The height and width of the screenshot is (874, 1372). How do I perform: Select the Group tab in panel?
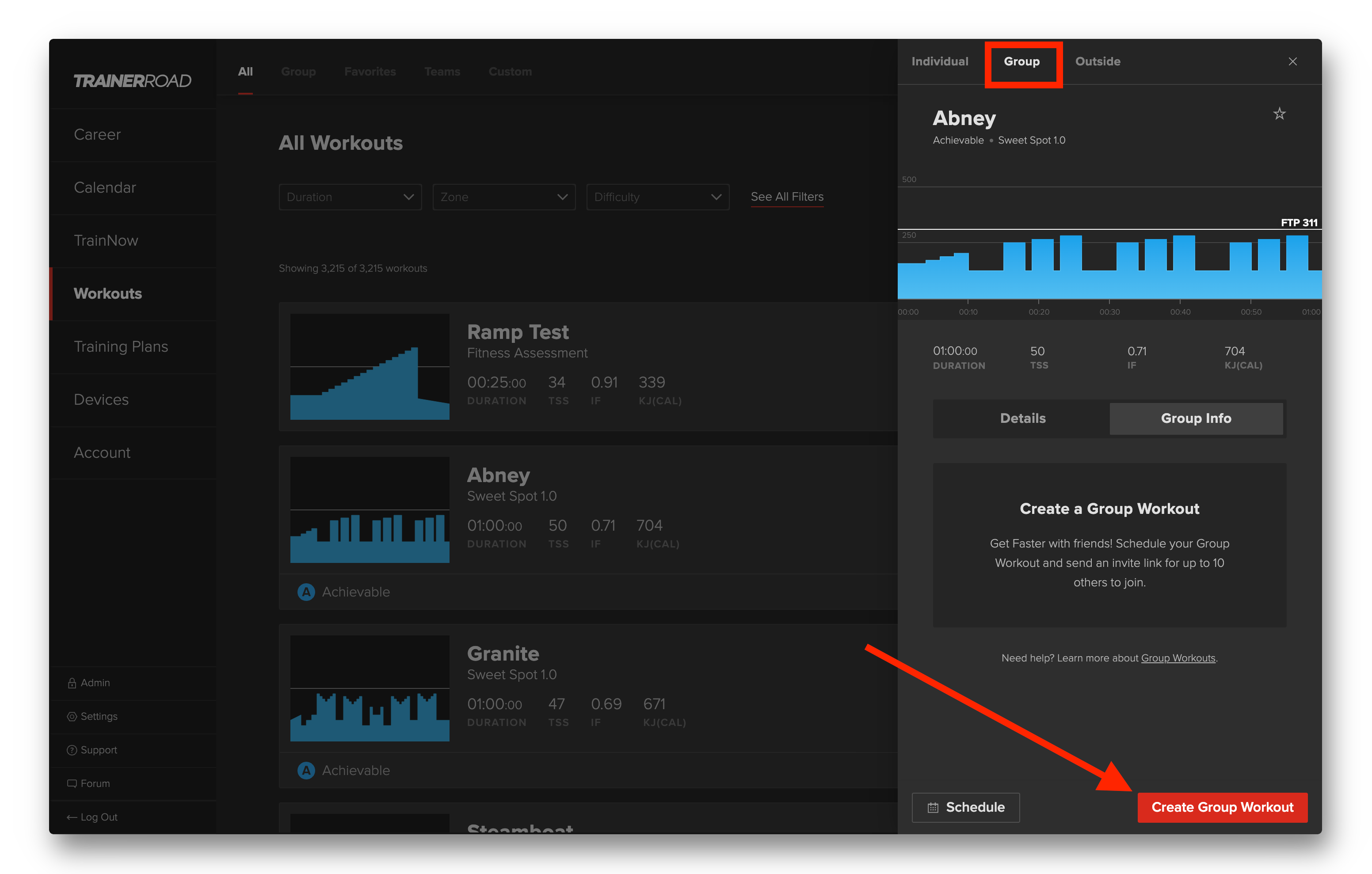1021,61
